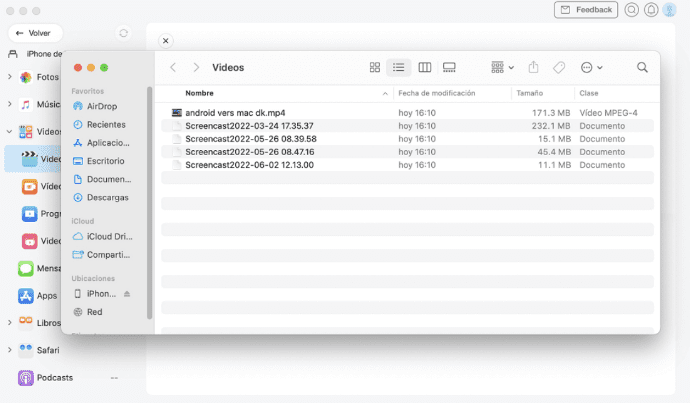Switch Finder to list view

399,67
